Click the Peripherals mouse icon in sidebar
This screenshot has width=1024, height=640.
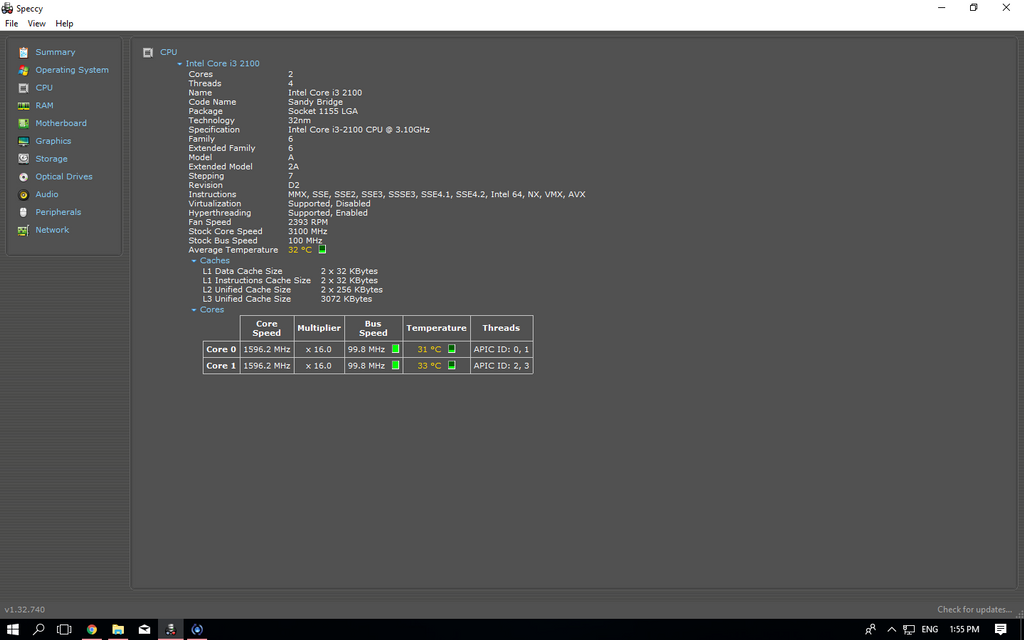click(24, 212)
